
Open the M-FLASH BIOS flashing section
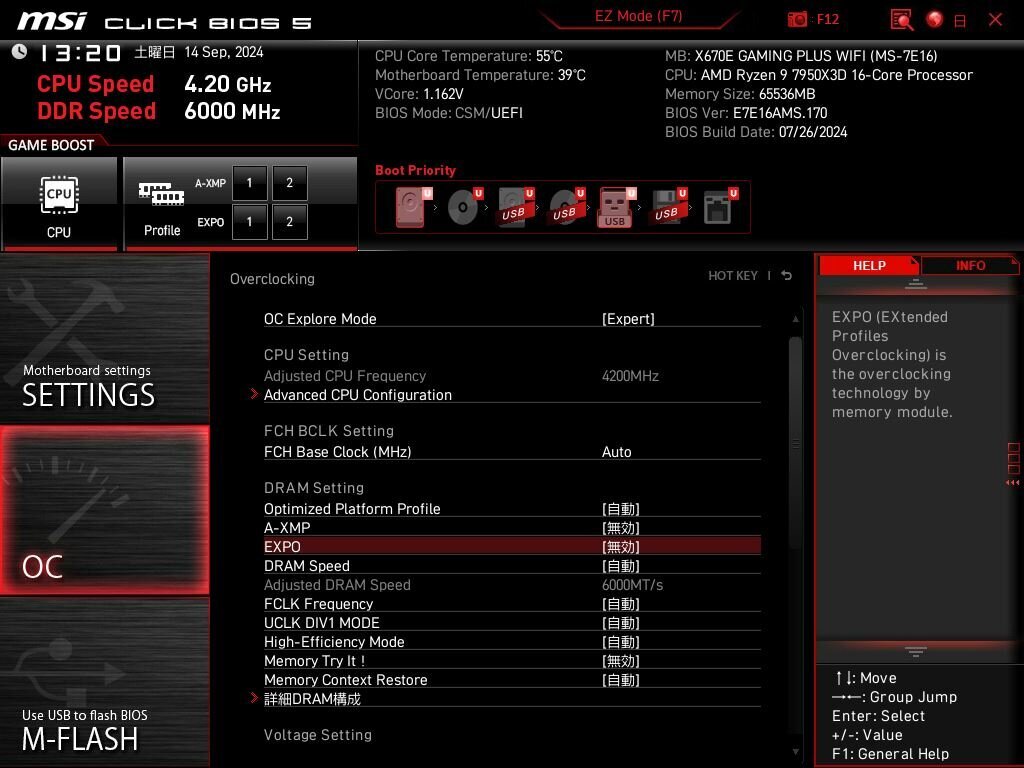pyautogui.click(x=104, y=682)
